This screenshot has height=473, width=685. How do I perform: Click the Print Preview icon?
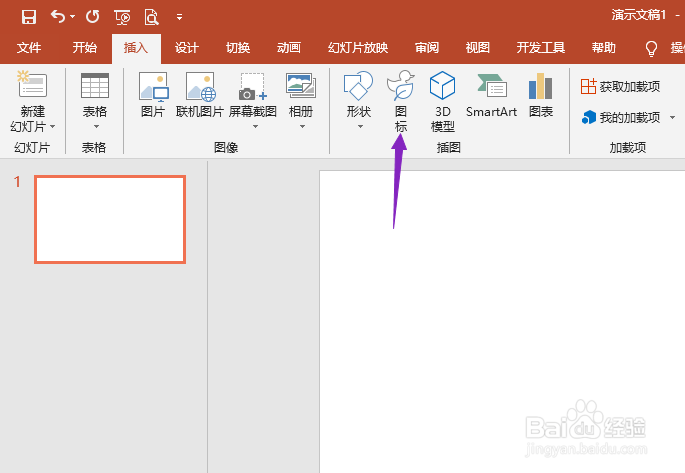coord(151,17)
